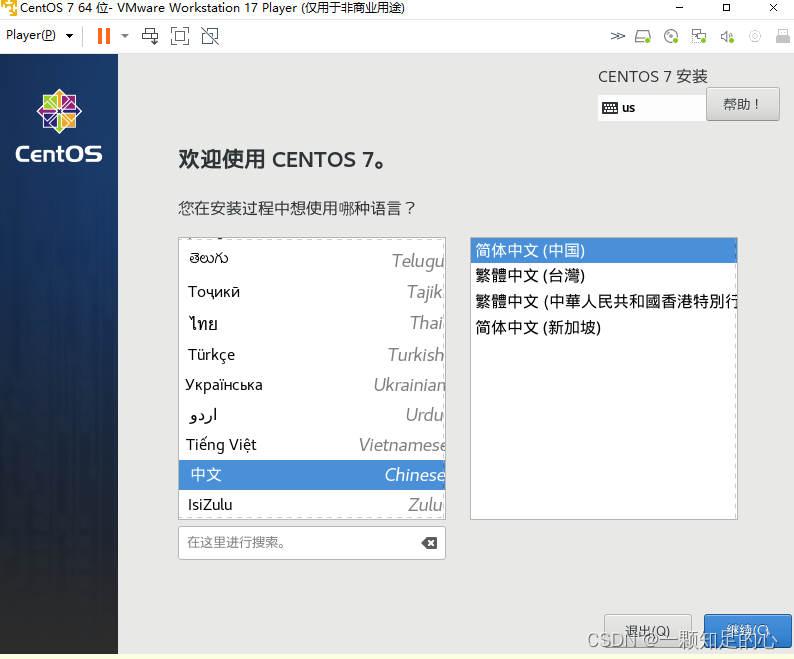Click the hard disk device icon

[643, 36]
